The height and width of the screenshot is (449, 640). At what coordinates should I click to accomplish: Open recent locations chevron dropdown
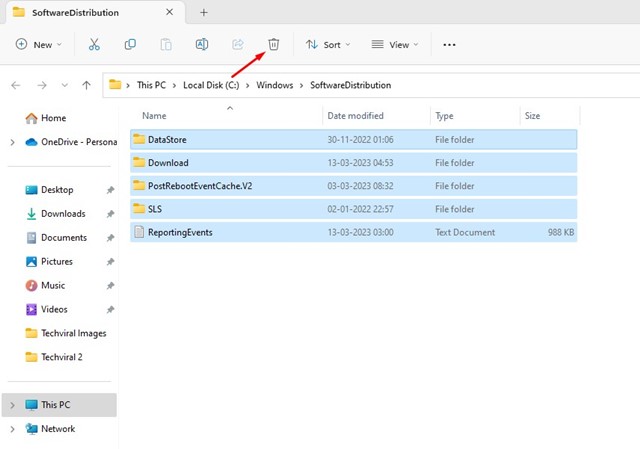click(x=64, y=85)
